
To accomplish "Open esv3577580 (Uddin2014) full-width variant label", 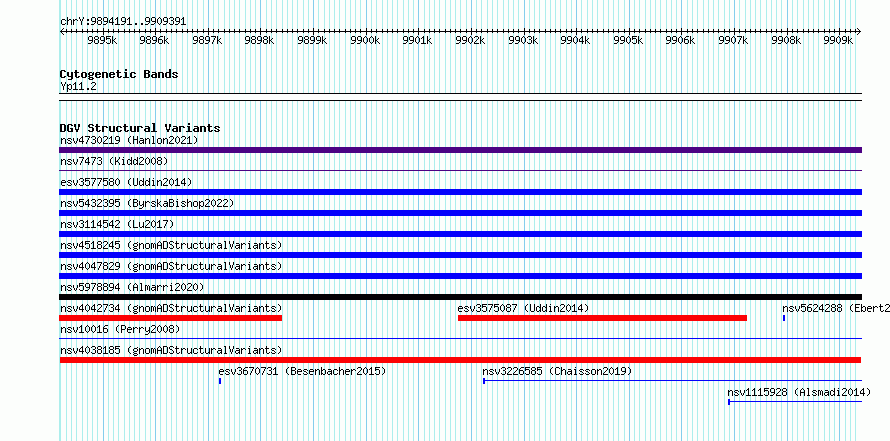I will (x=126, y=182).
